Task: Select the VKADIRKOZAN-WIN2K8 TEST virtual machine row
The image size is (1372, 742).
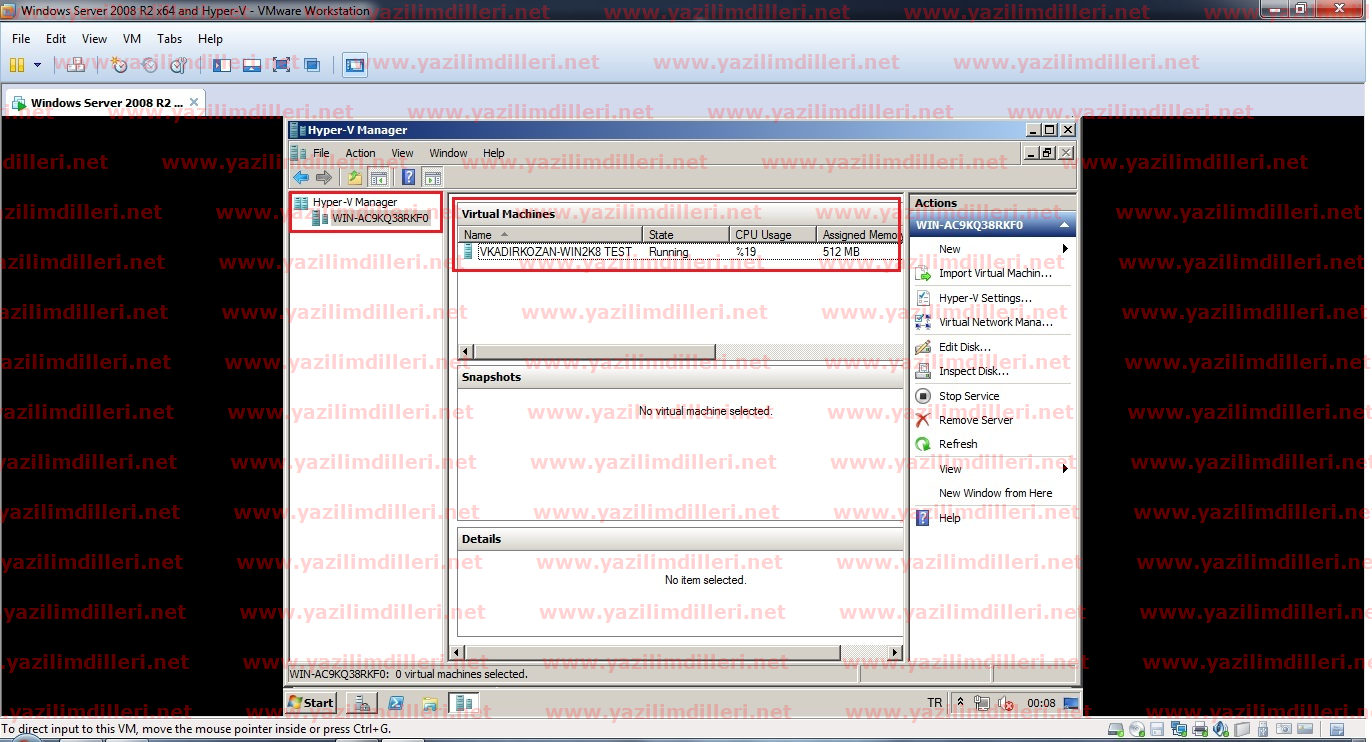Action: 555,252
